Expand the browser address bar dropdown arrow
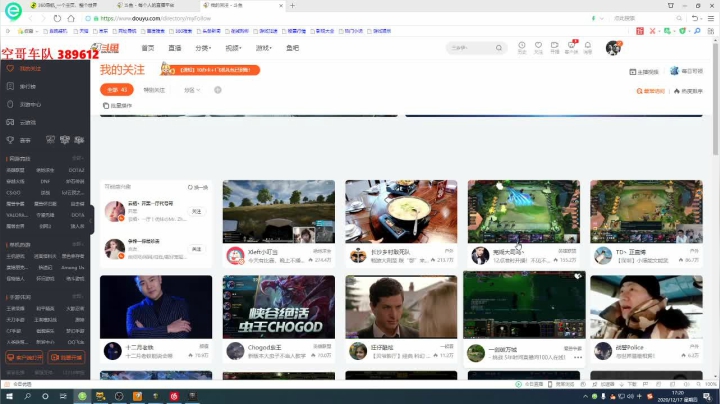 602,18
